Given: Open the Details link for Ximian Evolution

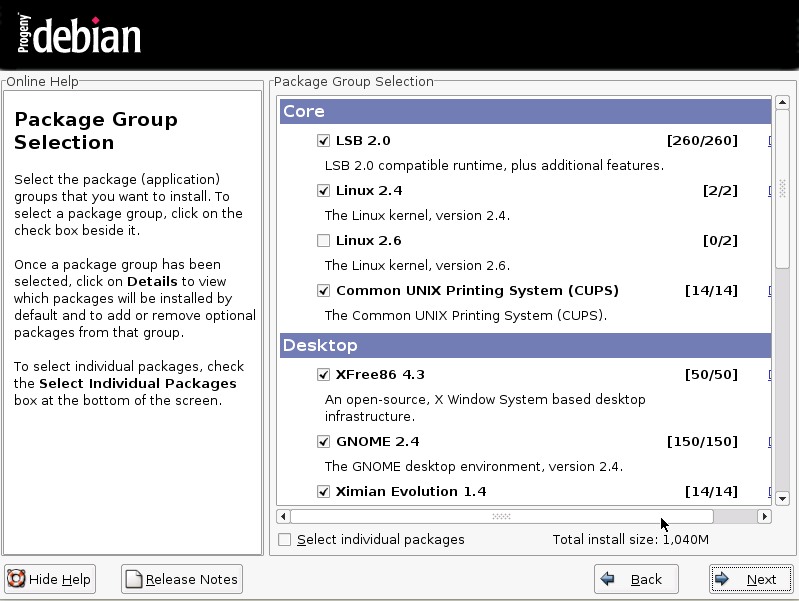Looking at the screenshot, I should tap(769, 491).
